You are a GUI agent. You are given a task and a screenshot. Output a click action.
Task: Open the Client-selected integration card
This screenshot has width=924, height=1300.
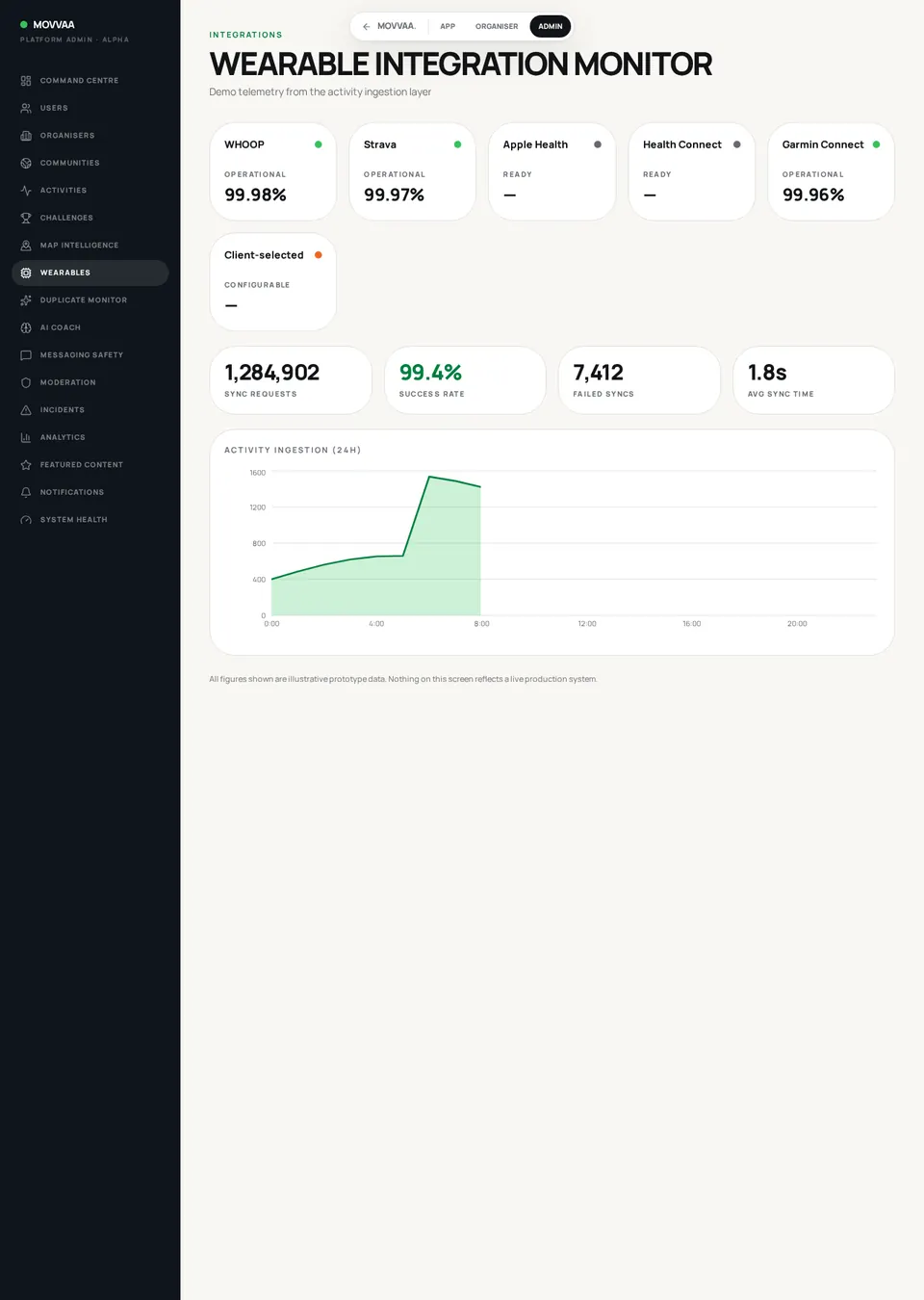[x=273, y=282]
